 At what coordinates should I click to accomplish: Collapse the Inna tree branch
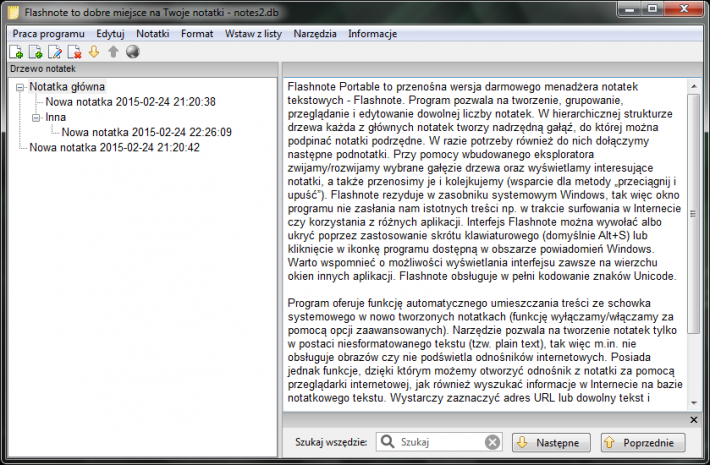tap(36, 118)
